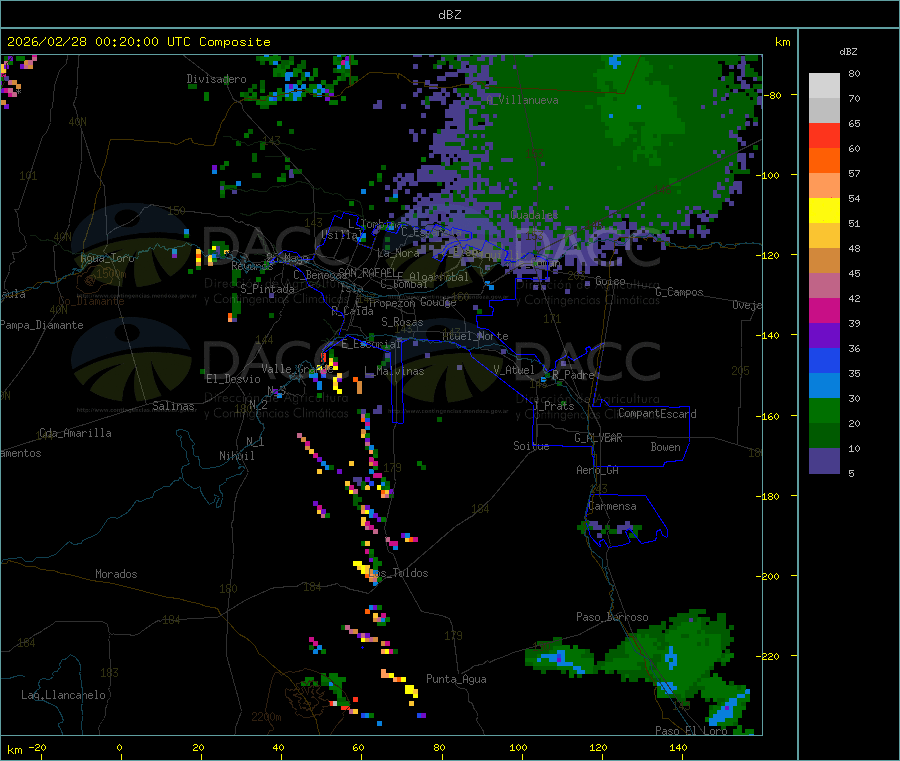The height and width of the screenshot is (761, 900).
Task: Click the 'Lag.Llancanelo' lake label
Action: (x=63, y=695)
